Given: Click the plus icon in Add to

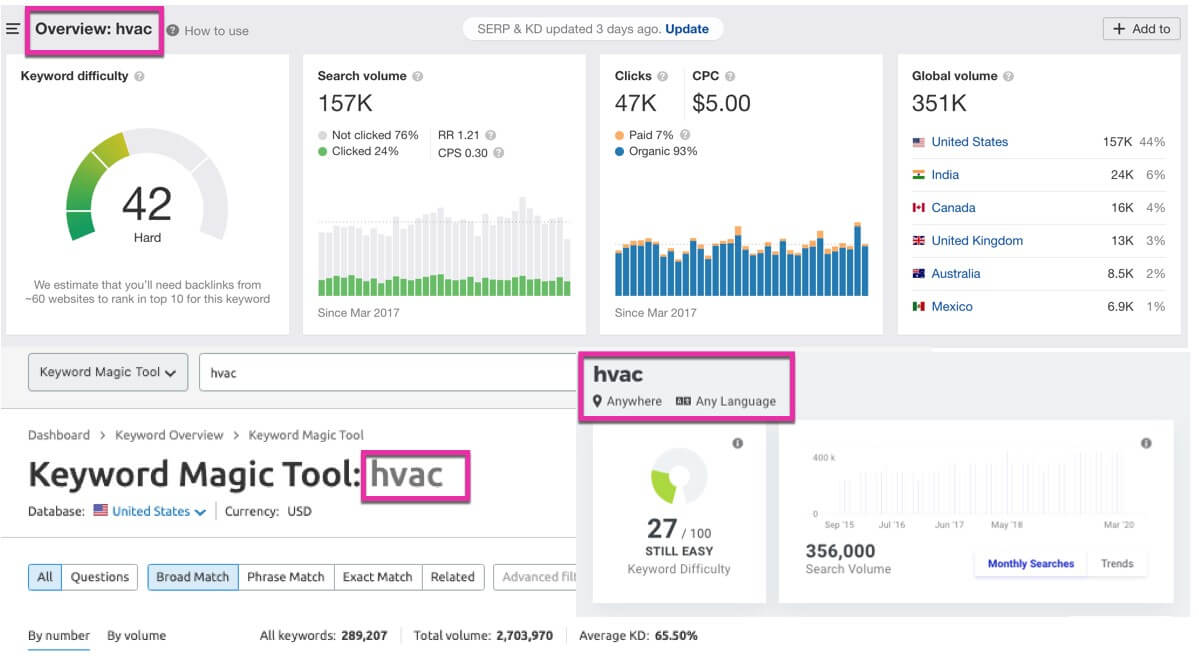Looking at the screenshot, I should tap(1119, 29).
